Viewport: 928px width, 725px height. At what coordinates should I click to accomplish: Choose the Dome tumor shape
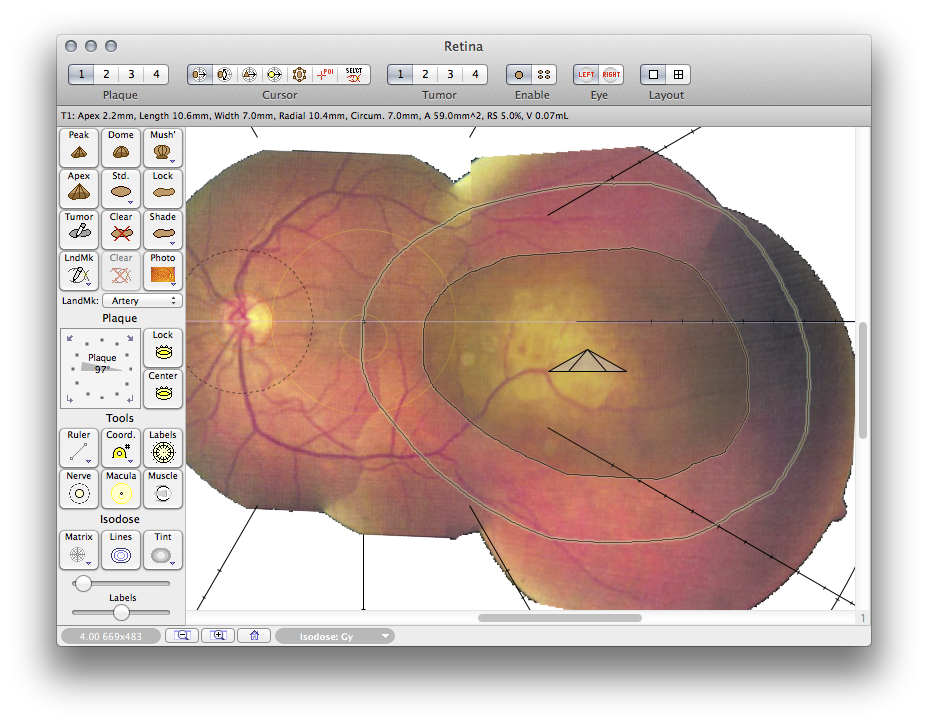pos(121,147)
